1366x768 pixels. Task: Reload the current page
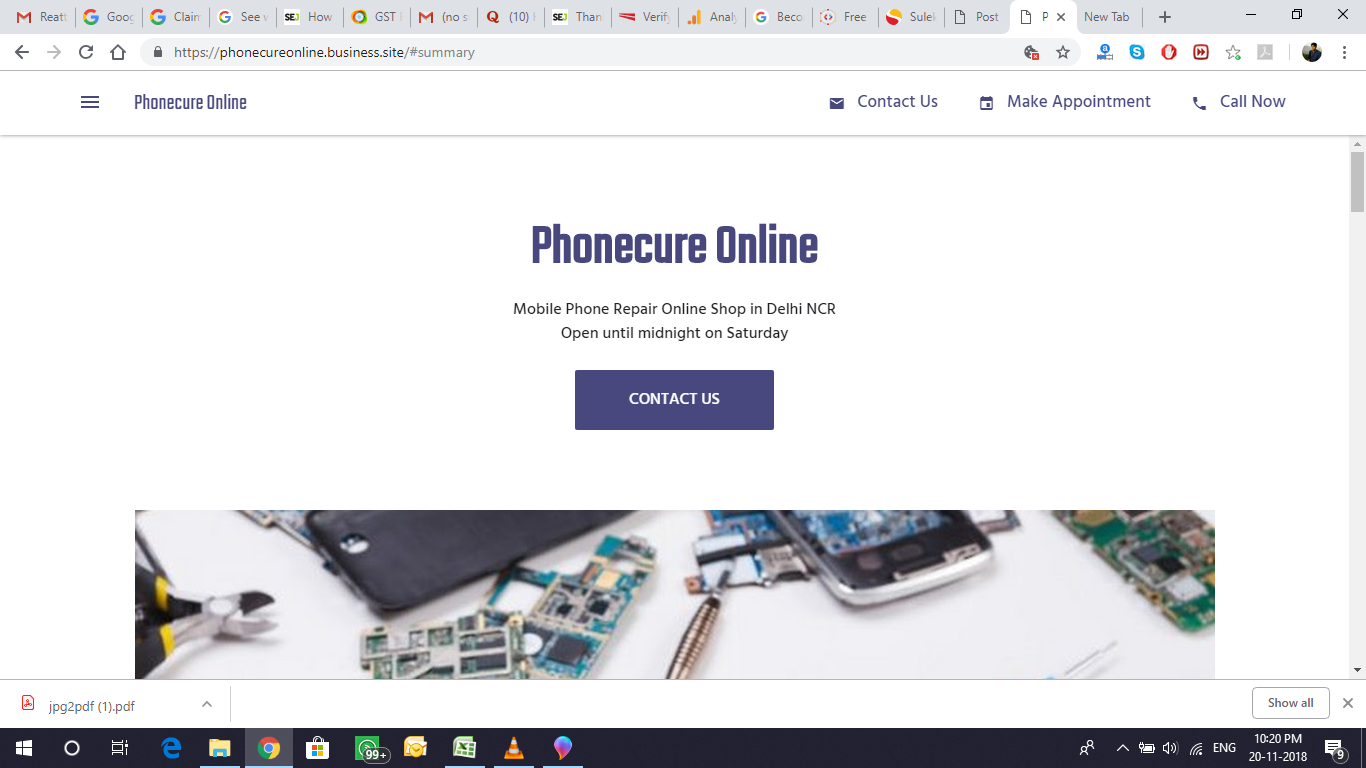tap(86, 52)
